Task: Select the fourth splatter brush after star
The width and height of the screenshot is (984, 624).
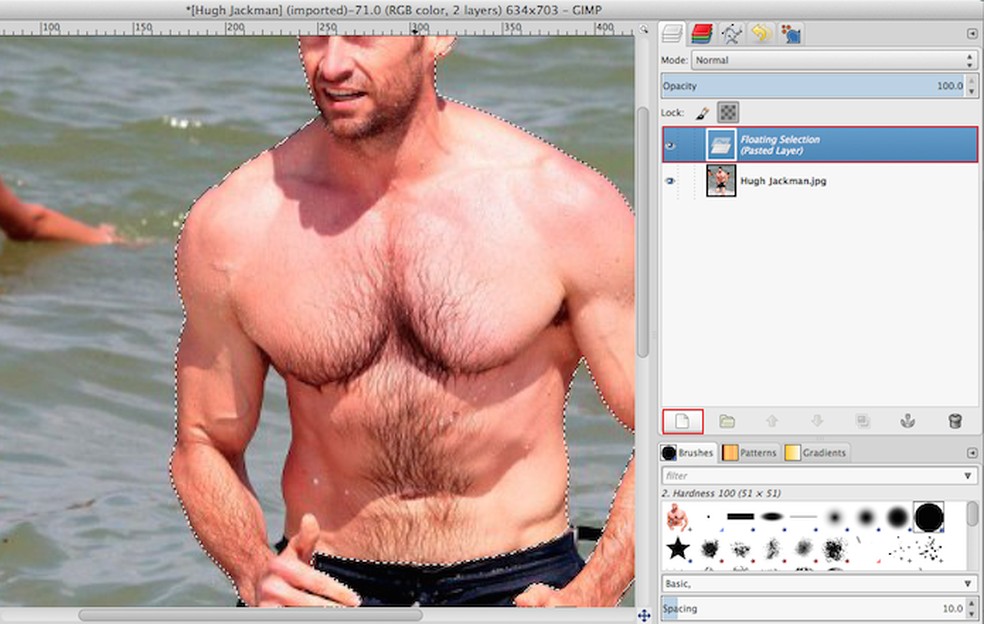Action: 803,549
